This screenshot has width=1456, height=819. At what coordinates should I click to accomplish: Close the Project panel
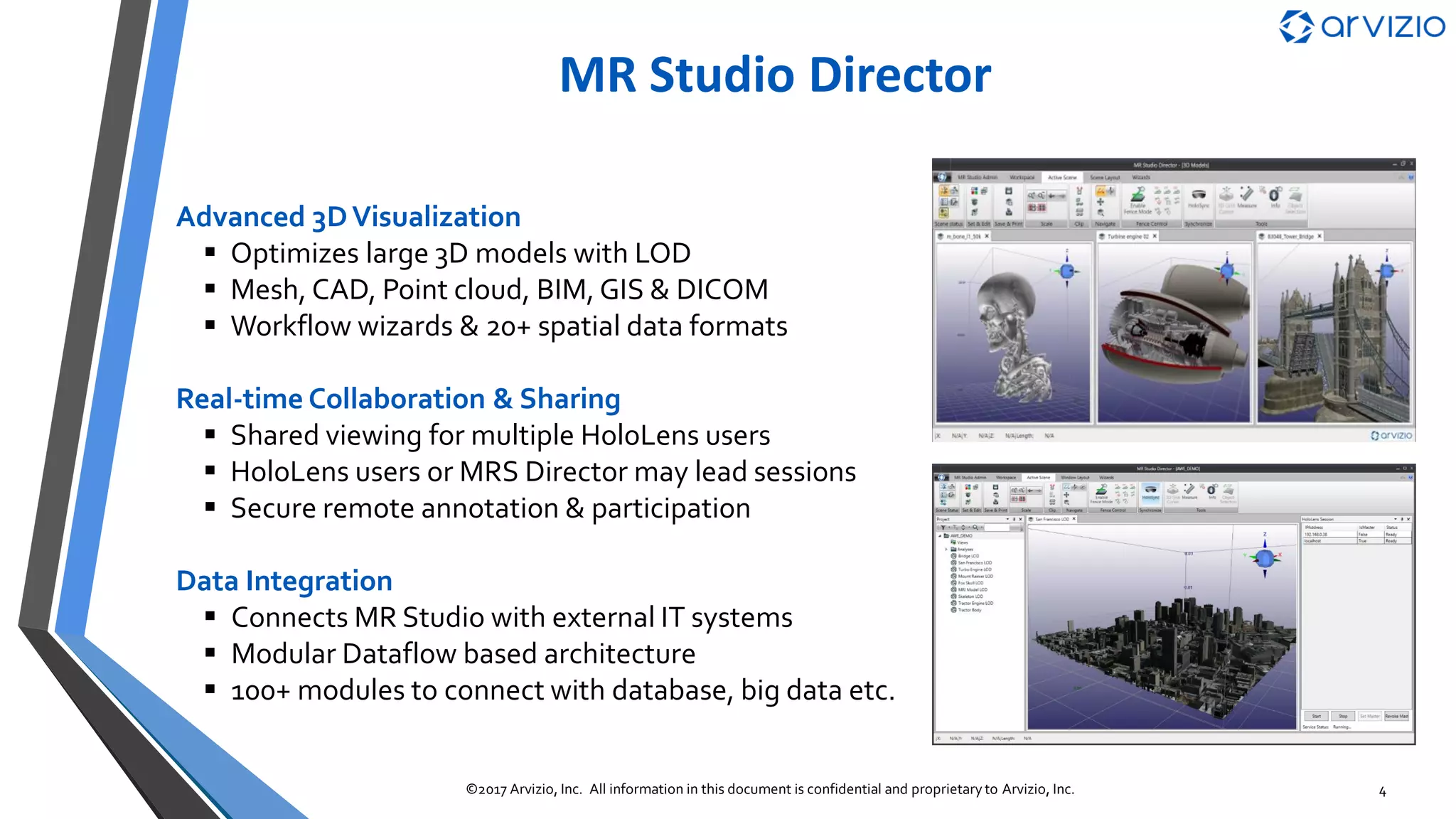click(x=1020, y=519)
